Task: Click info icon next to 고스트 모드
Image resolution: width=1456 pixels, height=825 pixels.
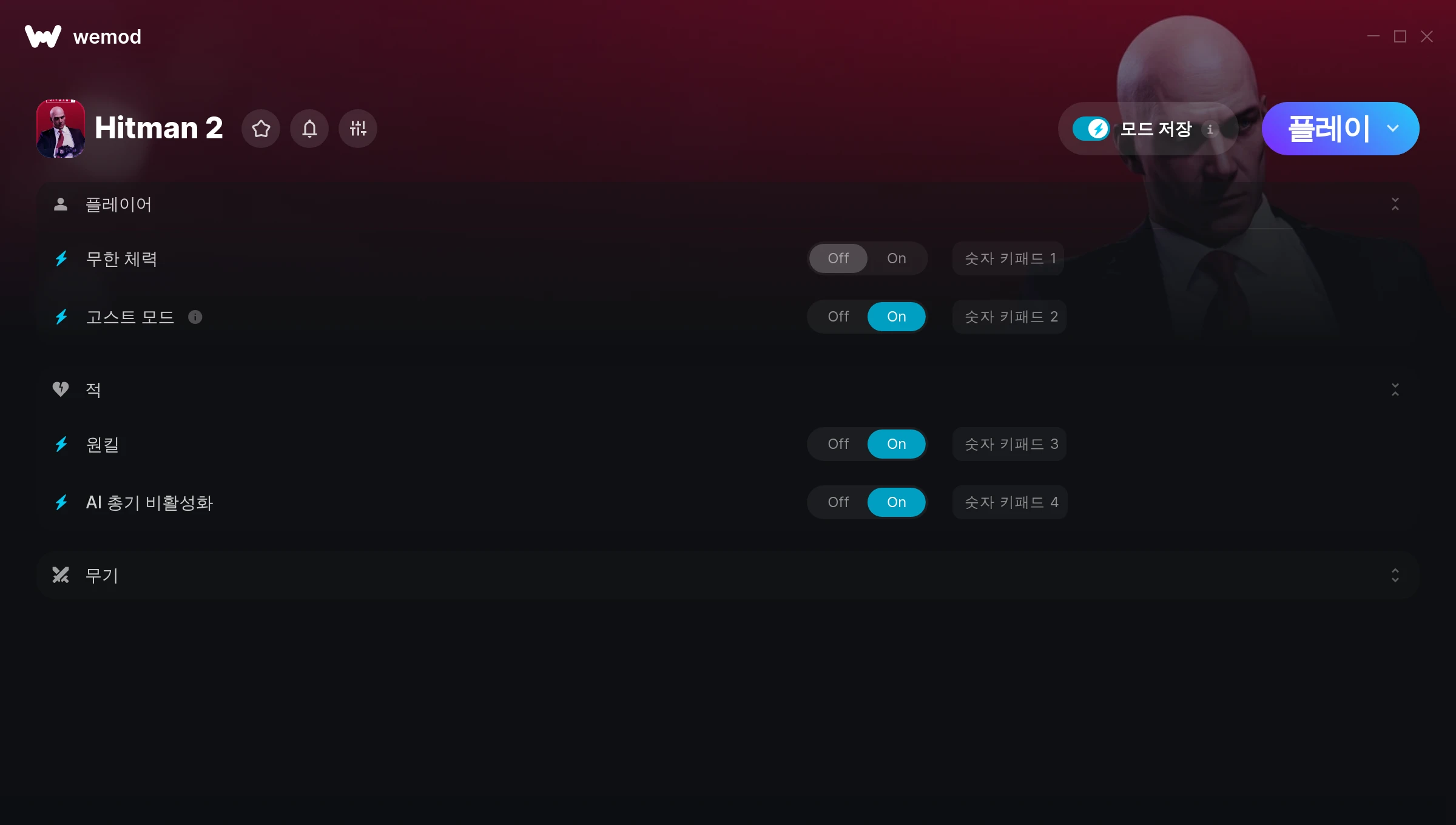Action: [x=195, y=317]
